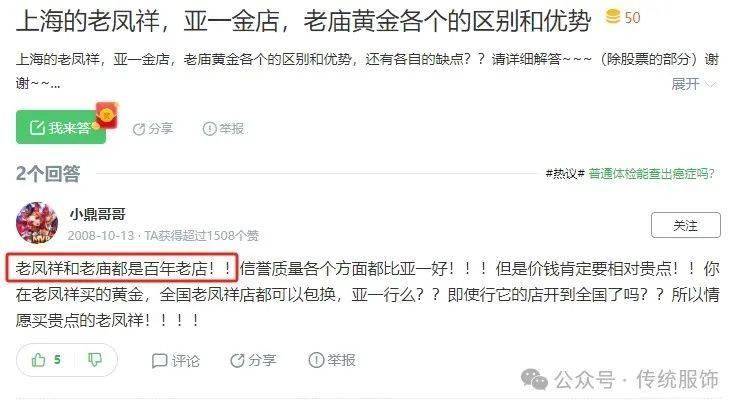
Task: Share the answer via bottom 分享 icon
Action: point(253,360)
